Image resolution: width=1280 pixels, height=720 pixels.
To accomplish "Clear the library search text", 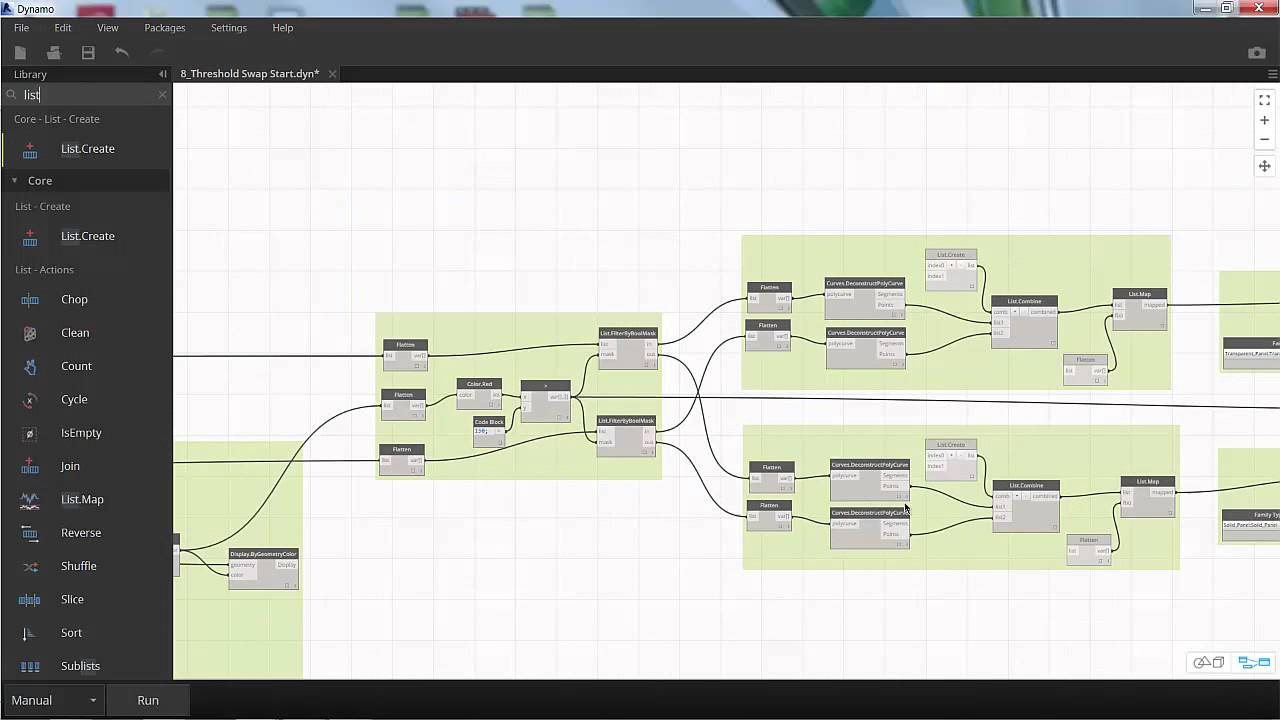I will tap(162, 95).
